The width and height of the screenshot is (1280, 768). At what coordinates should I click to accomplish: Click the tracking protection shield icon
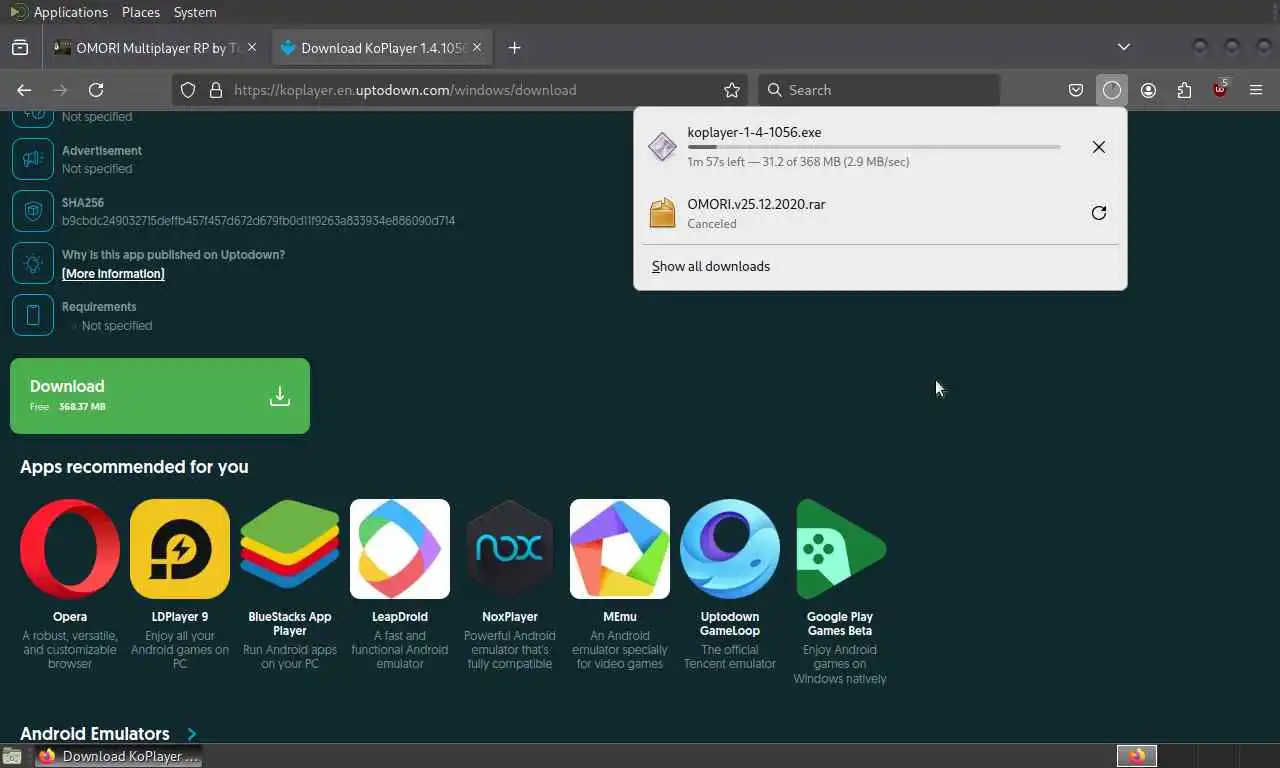pos(188,90)
